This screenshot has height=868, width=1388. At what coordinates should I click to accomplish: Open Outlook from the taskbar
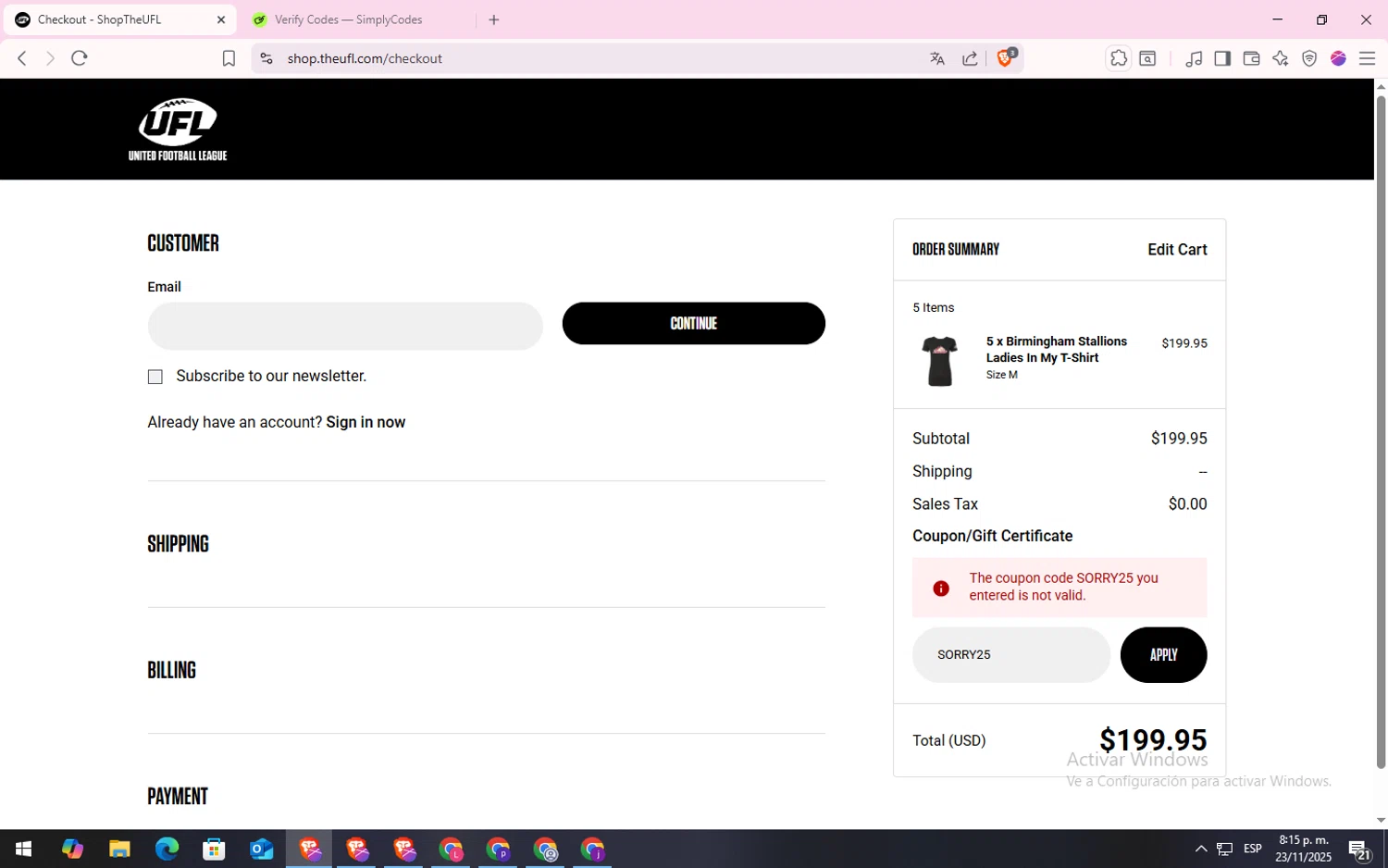[x=262, y=849]
